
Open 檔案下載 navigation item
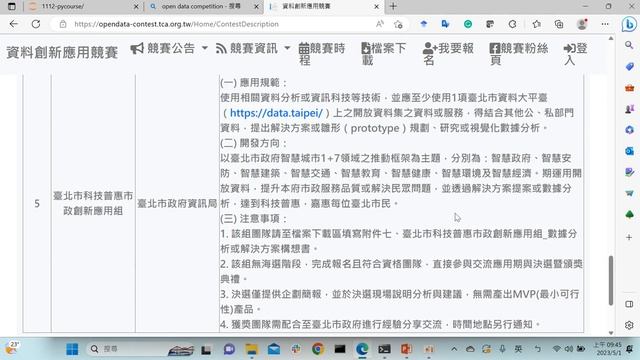(x=384, y=54)
